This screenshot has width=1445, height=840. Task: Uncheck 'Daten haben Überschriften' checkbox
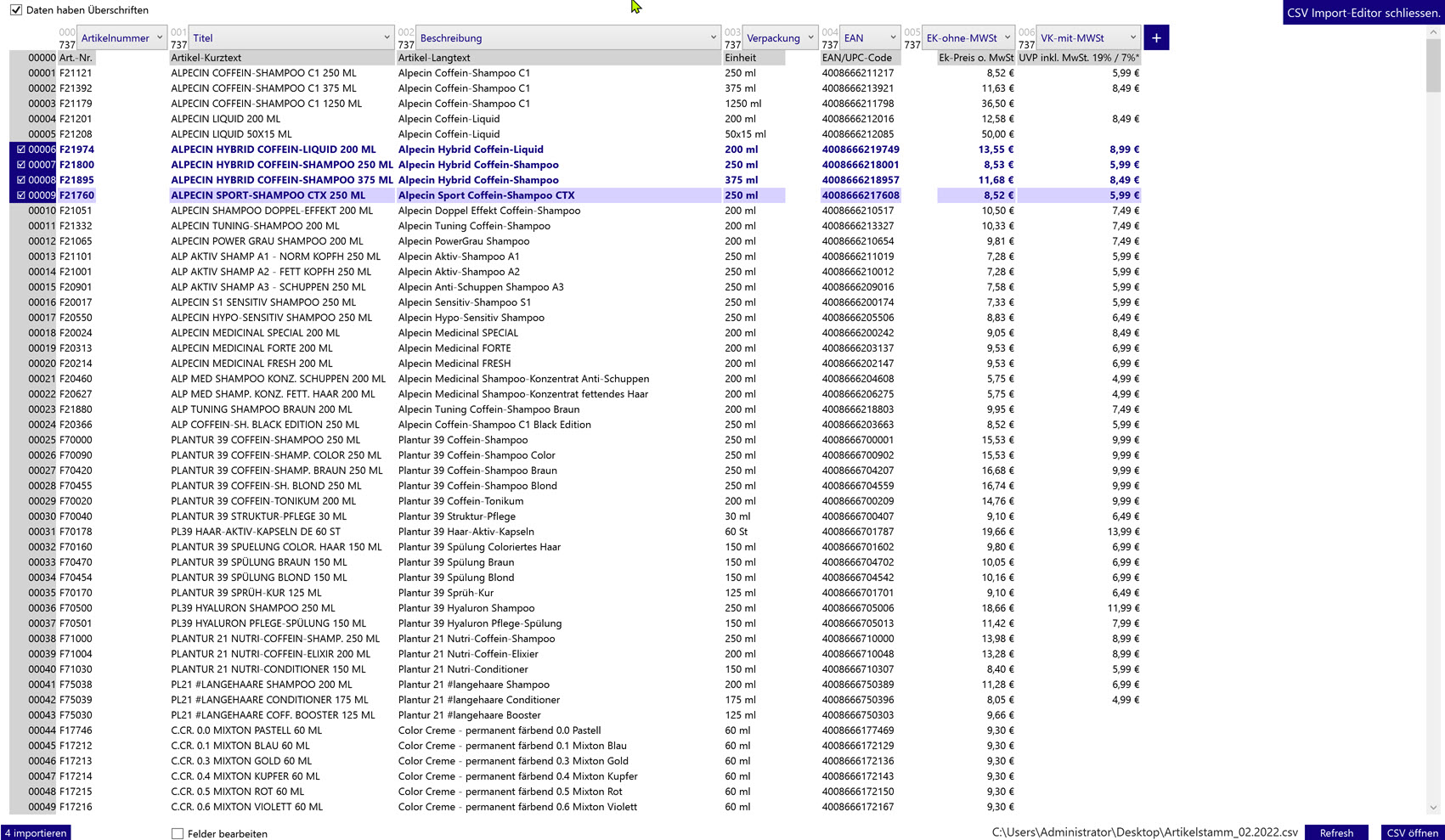pyautogui.click(x=16, y=10)
